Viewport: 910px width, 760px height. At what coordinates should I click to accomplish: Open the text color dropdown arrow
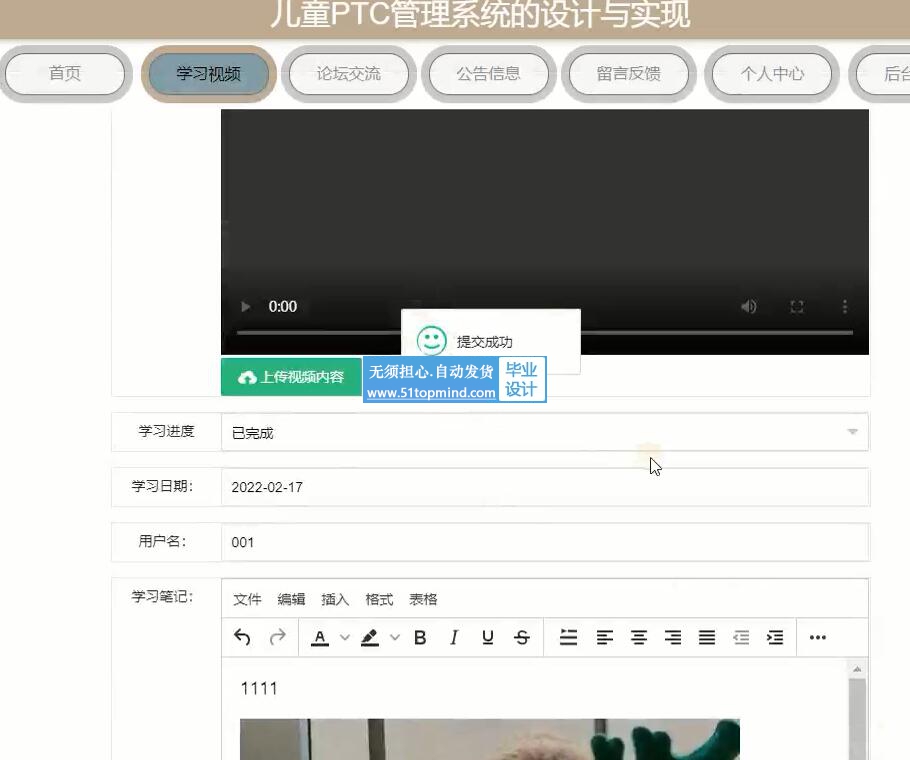click(x=345, y=638)
